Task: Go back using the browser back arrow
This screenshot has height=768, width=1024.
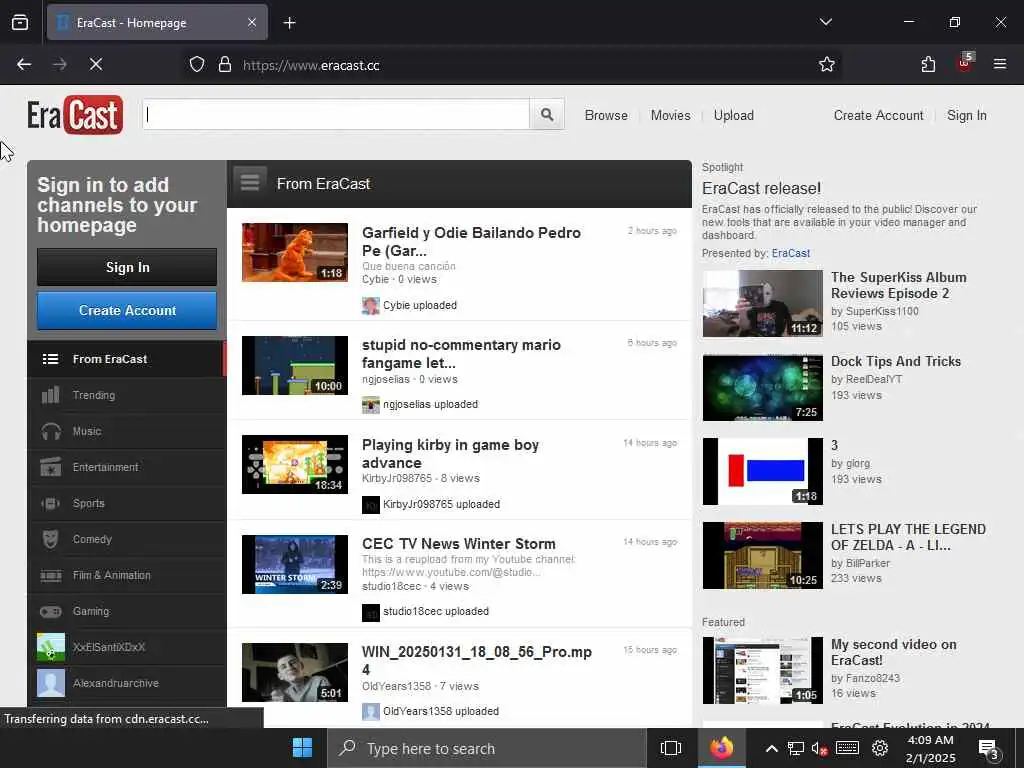Action: click(x=24, y=65)
